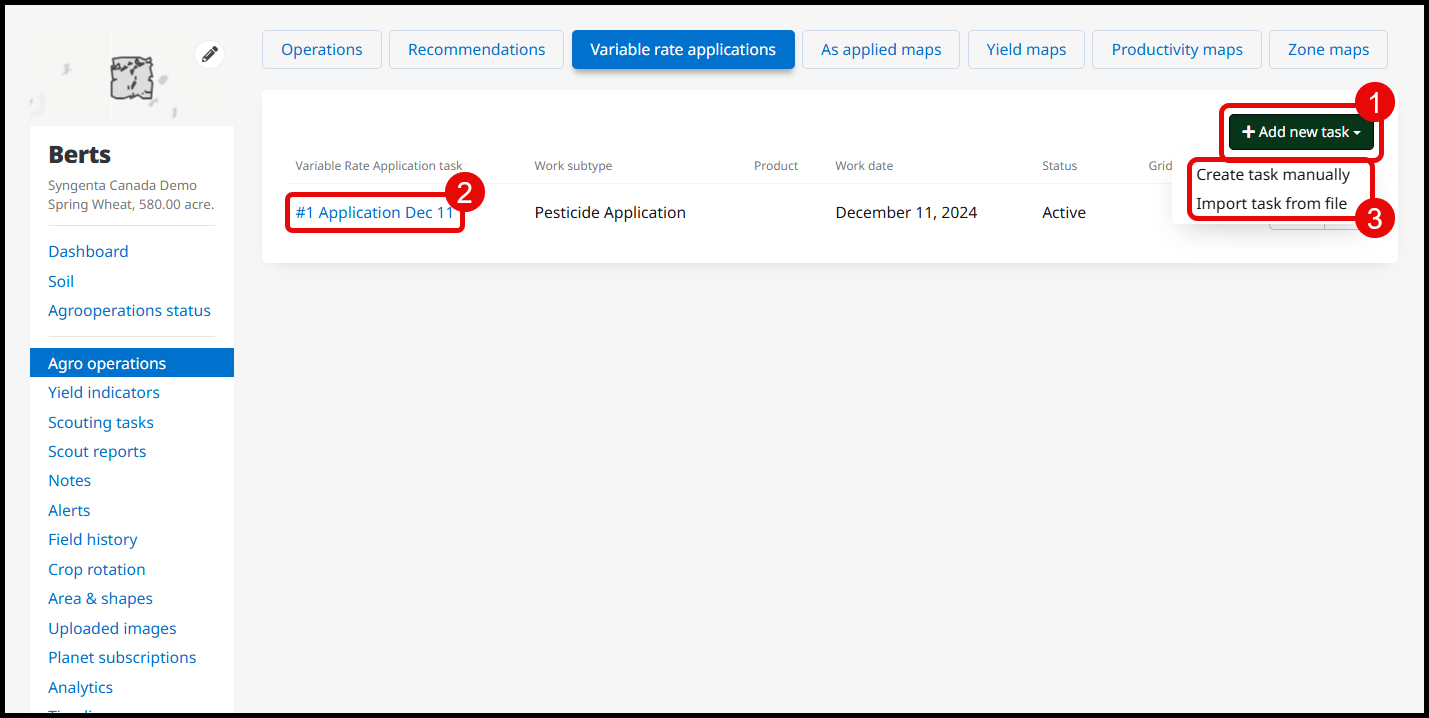Choose Import task from file option
Image resolution: width=1429 pixels, height=718 pixels.
click(x=1271, y=204)
